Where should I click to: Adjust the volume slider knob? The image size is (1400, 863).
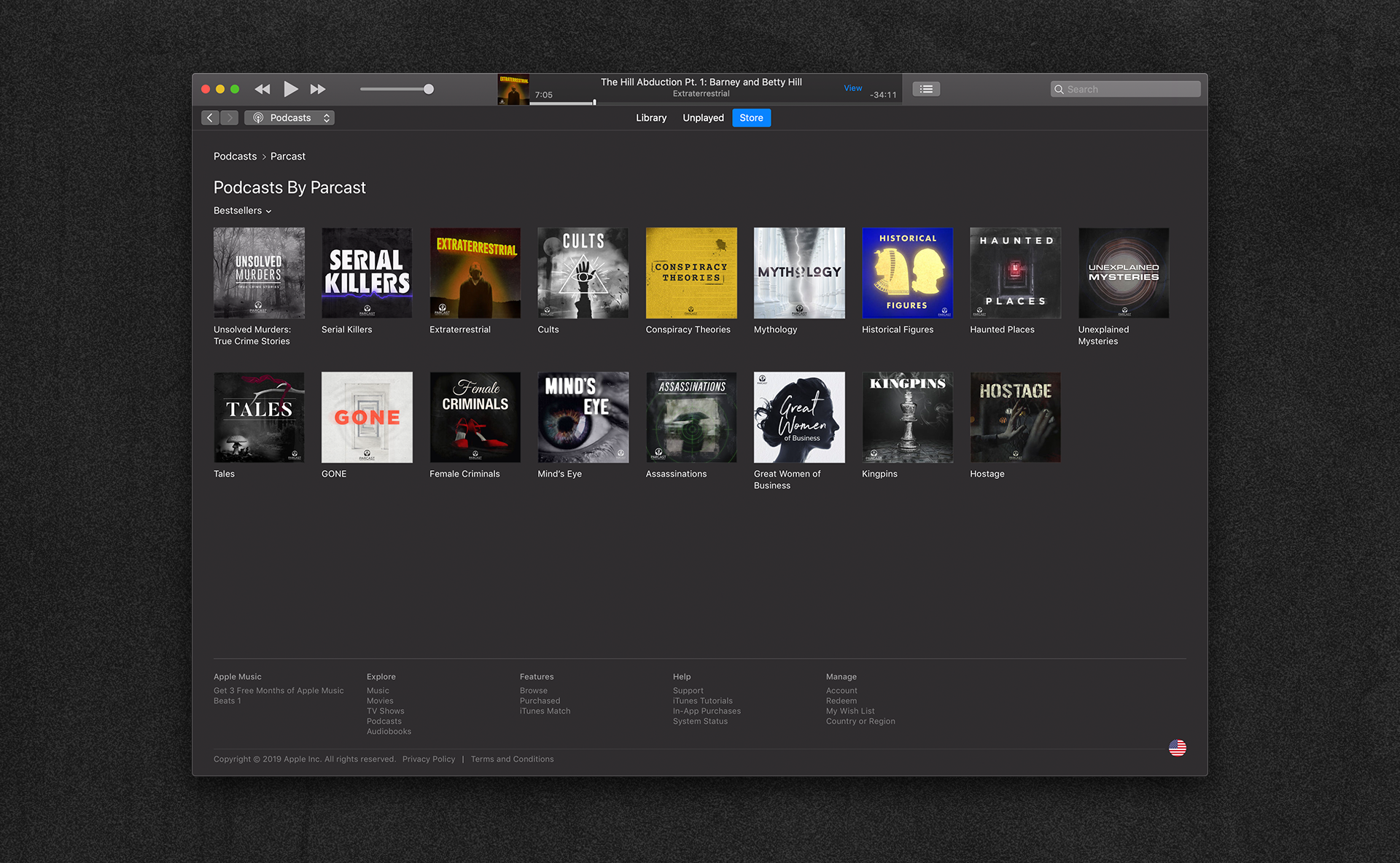[x=429, y=89]
